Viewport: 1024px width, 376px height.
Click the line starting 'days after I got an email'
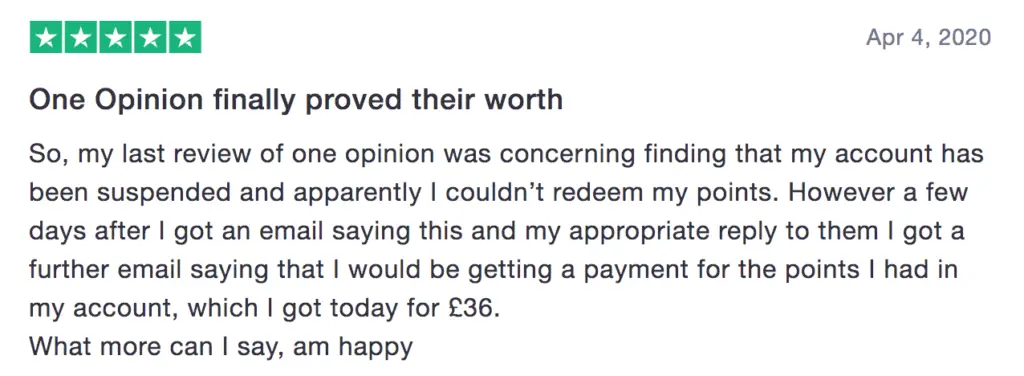[496, 232]
